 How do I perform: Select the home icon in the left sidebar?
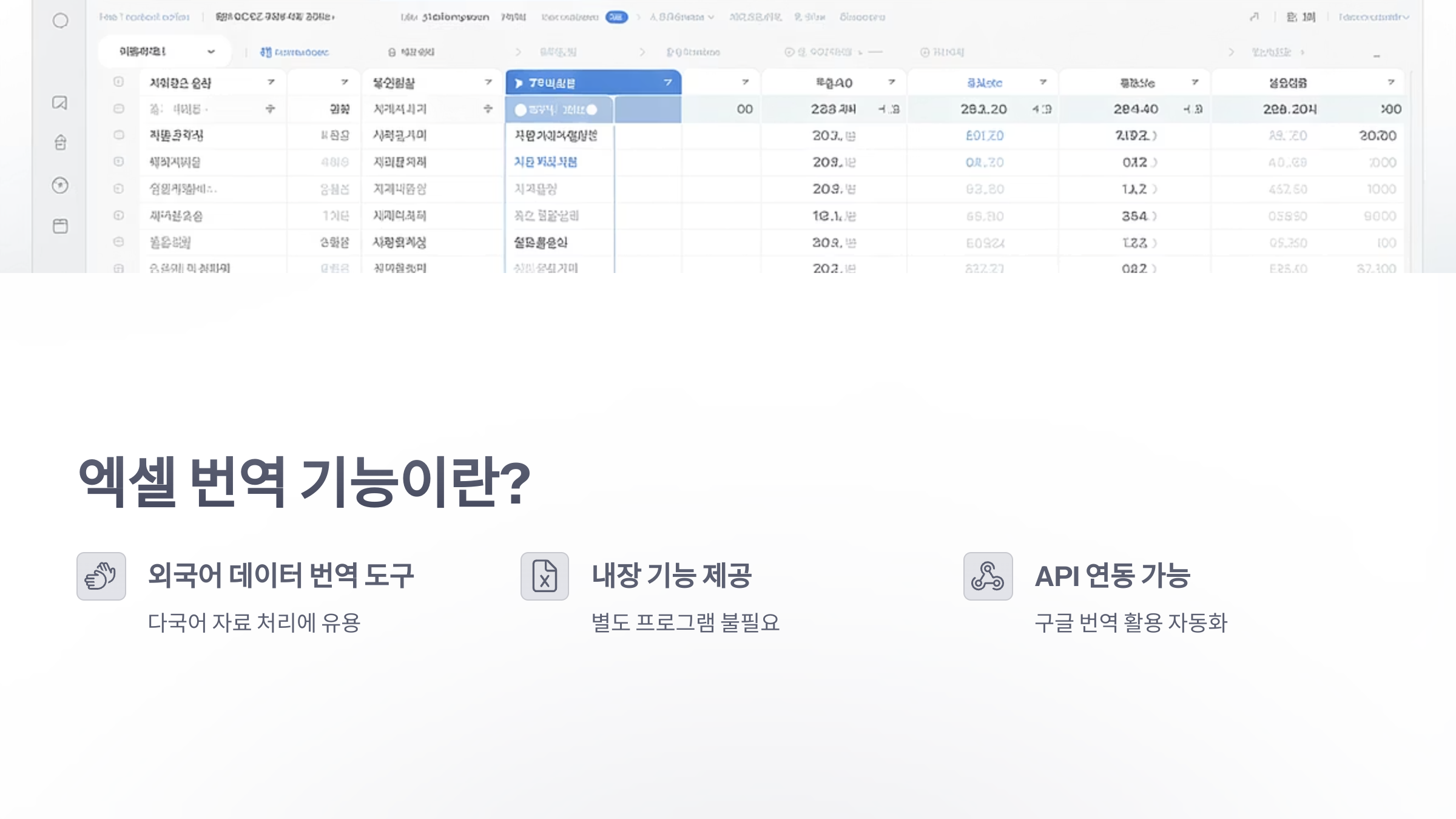point(61,140)
